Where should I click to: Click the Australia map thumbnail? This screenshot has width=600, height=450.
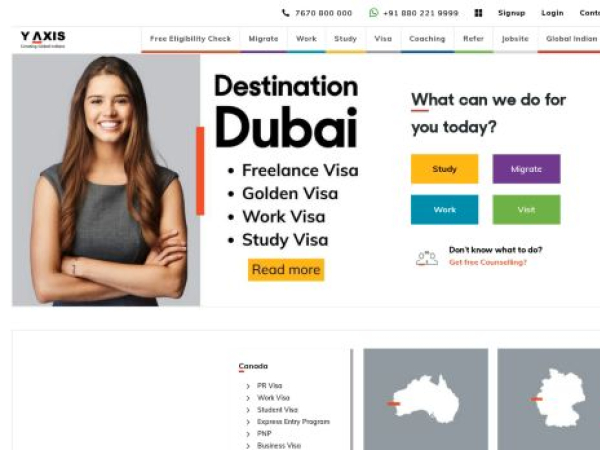coord(426,399)
